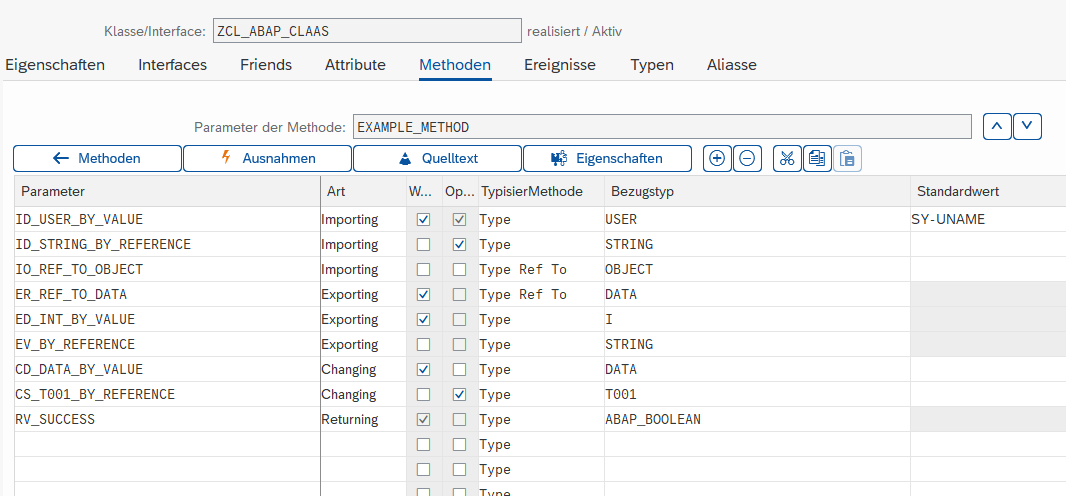Switch to the Ereignisse tab
This screenshot has width=1066, height=496.
(x=560, y=65)
